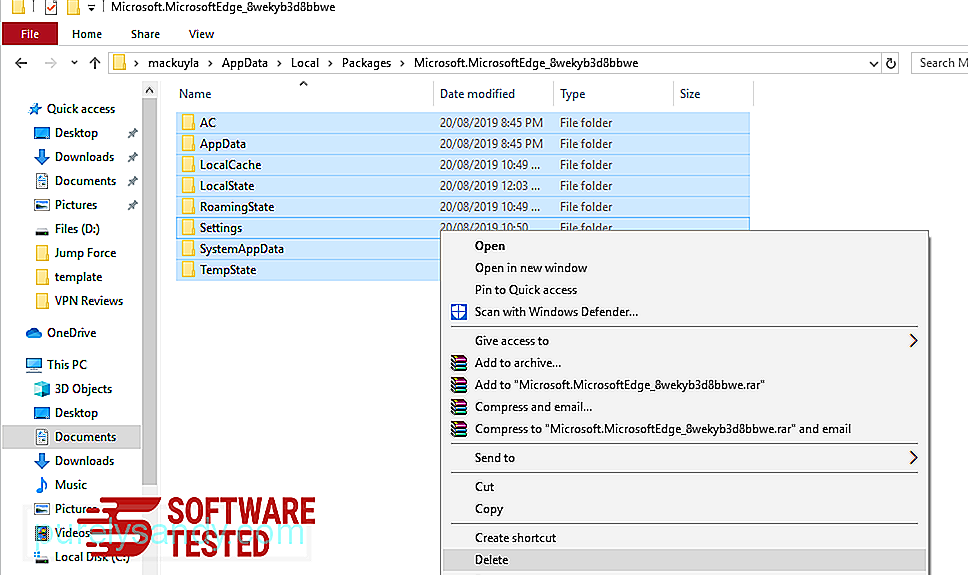Viewport: 968px width, 575px height.
Task: Switch to the View ribbon tab
Action: (201, 34)
